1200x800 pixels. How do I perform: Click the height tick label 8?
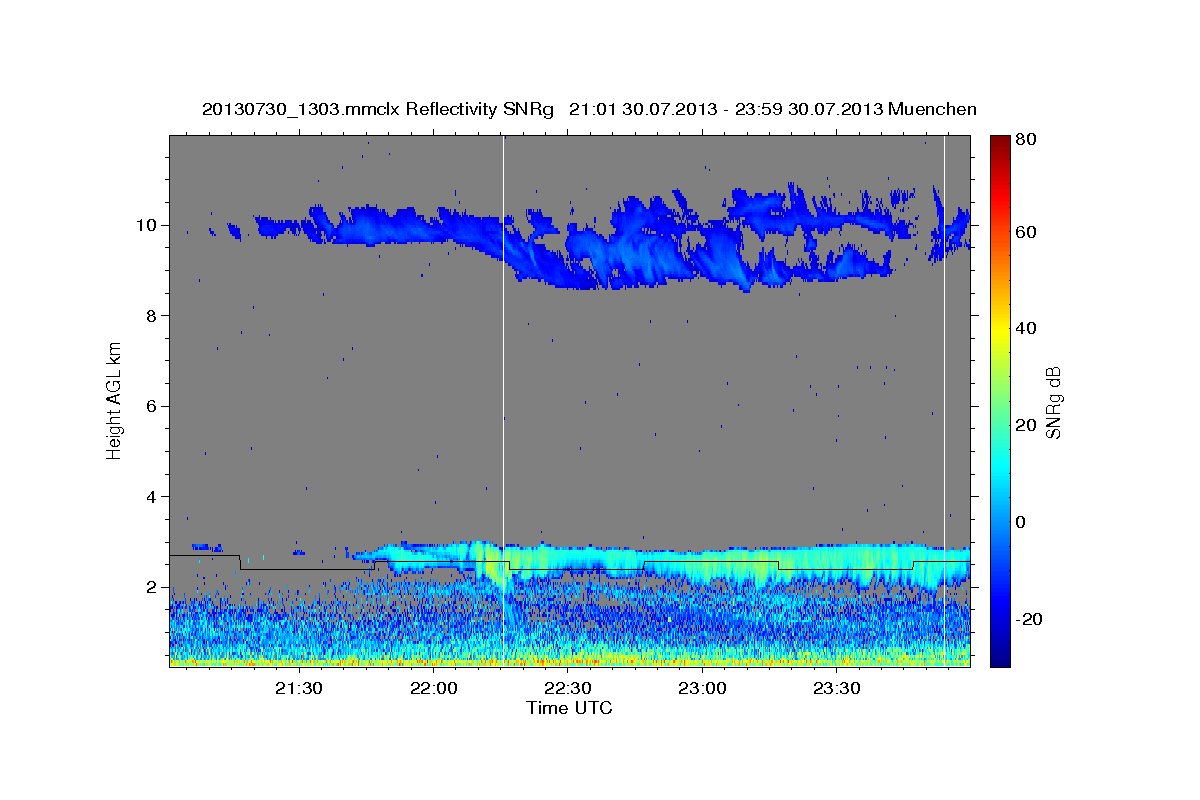[152, 316]
